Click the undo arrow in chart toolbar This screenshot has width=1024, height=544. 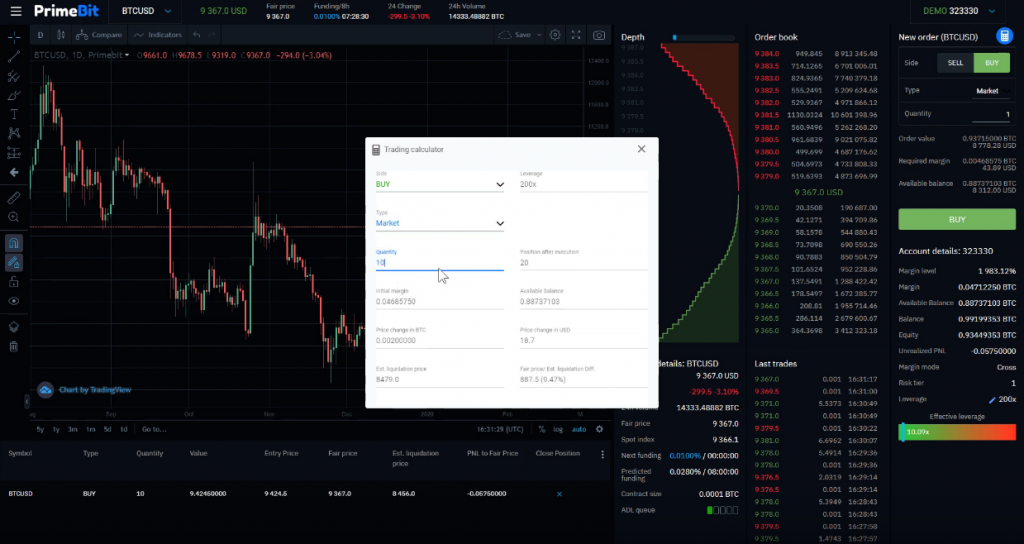point(197,35)
